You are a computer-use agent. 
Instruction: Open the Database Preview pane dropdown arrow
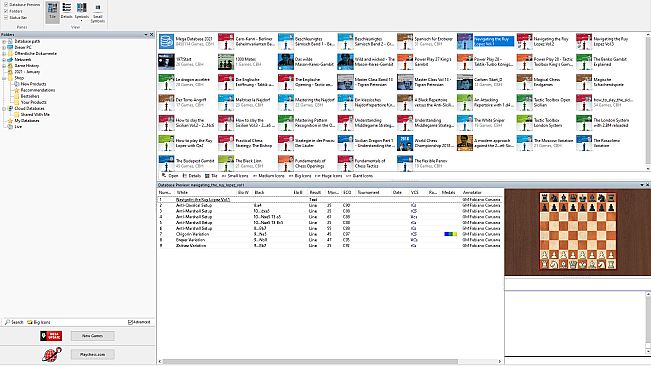[642, 185]
